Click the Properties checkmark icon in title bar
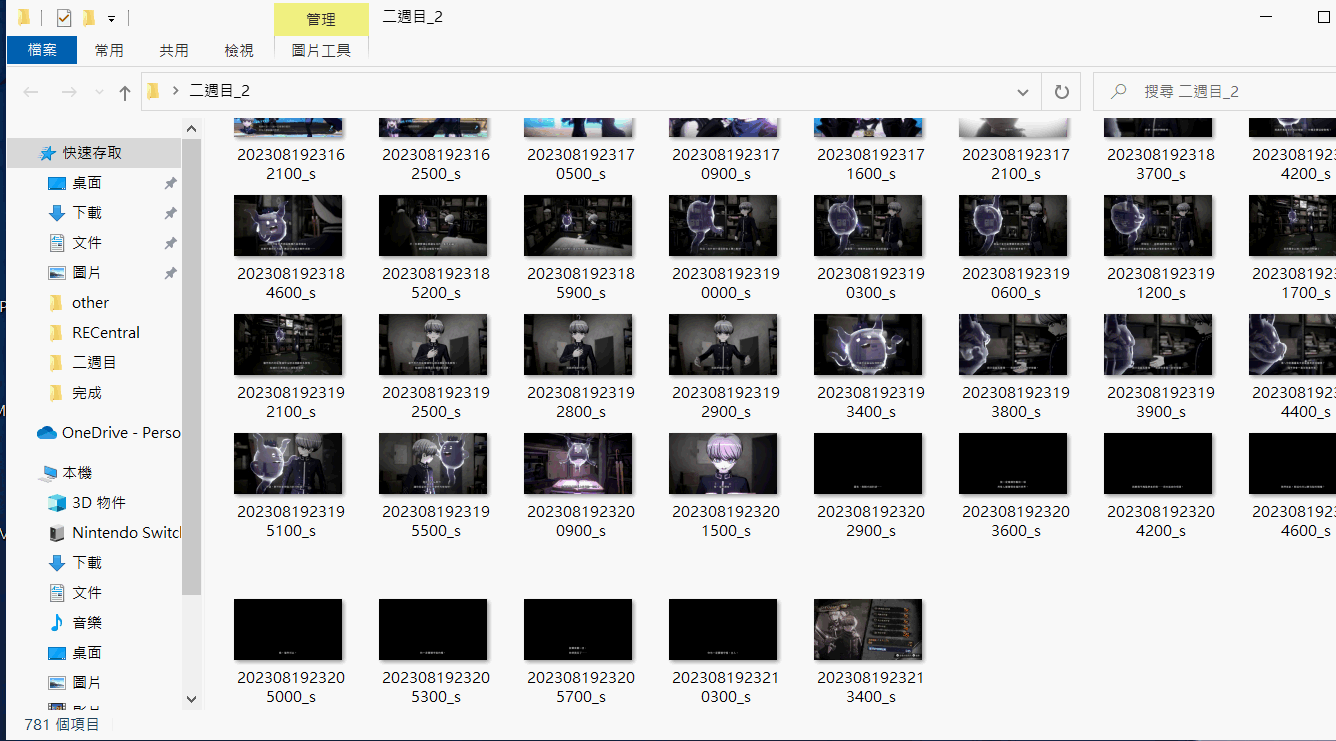The image size is (1336, 741). tap(64, 17)
